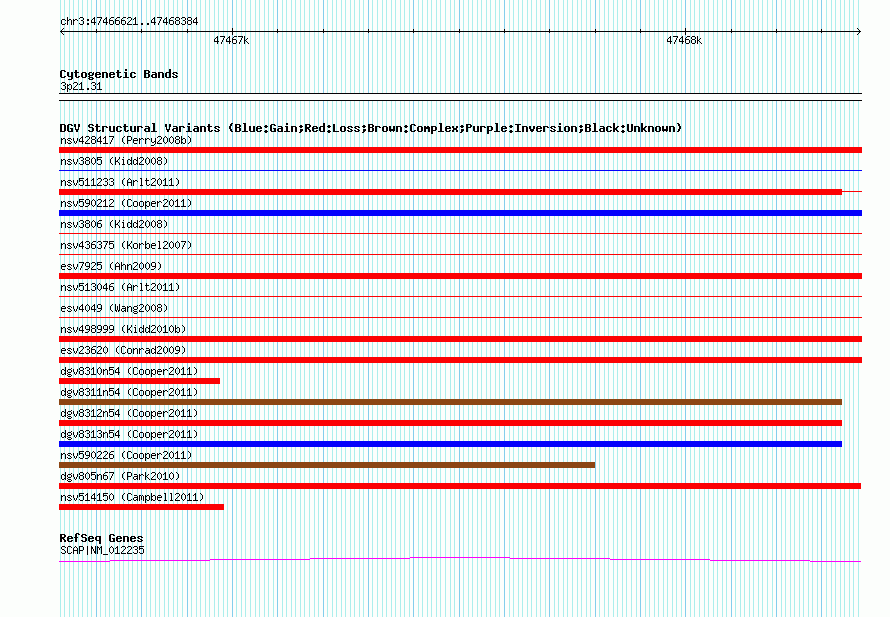Click the 47468k ruler tick label
This screenshot has height=617, width=890.
click(684, 41)
